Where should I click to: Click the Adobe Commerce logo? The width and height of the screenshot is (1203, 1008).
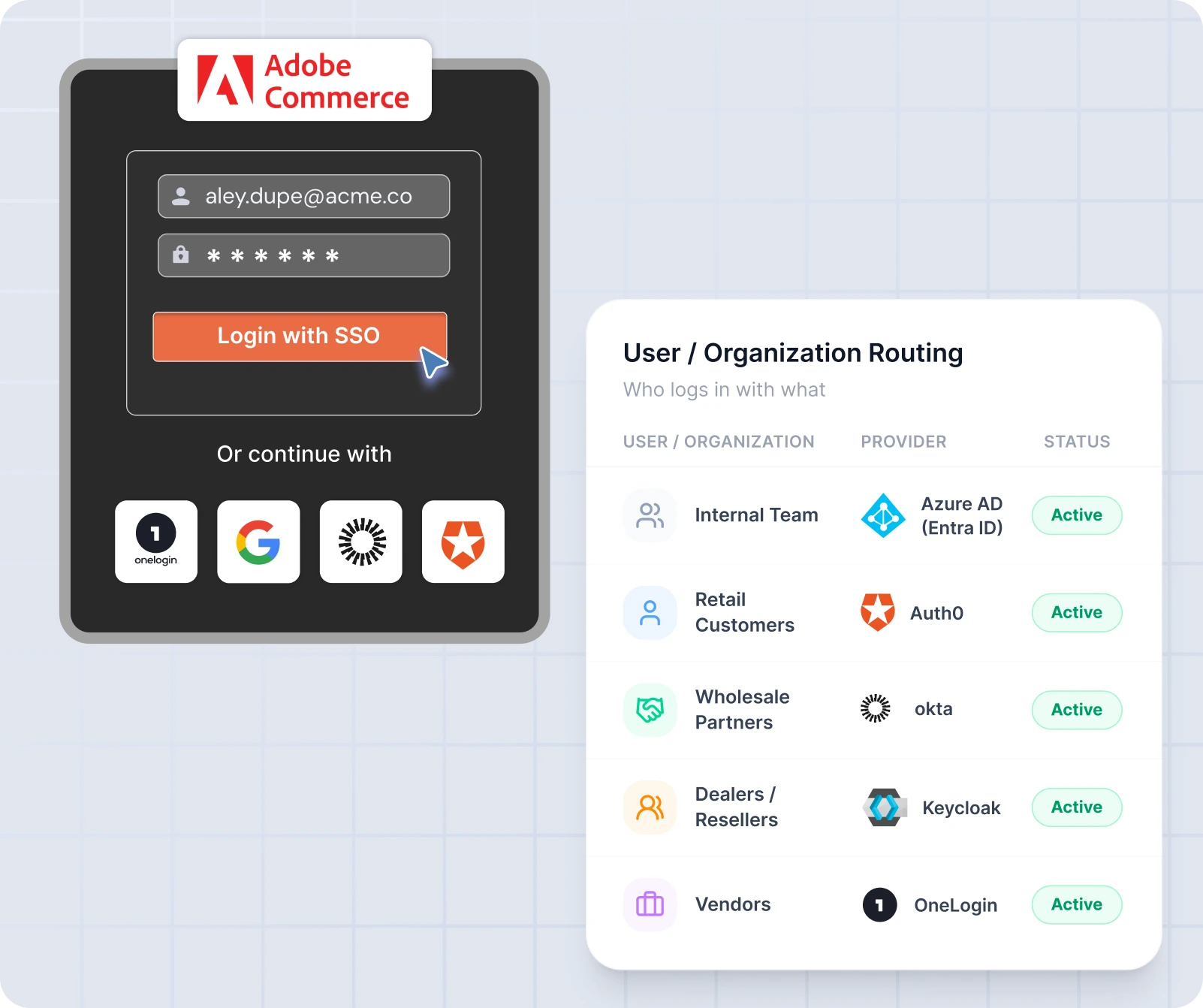click(x=304, y=80)
